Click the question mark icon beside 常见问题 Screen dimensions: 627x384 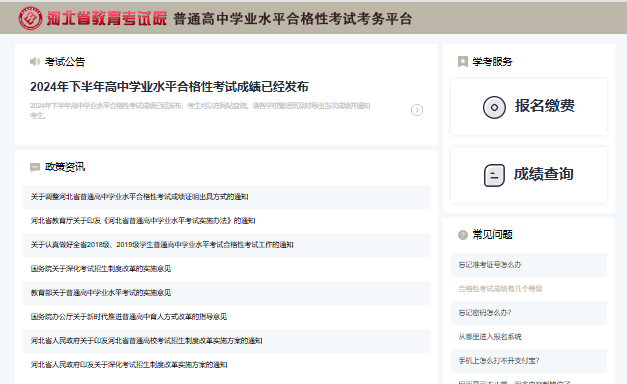click(x=463, y=235)
